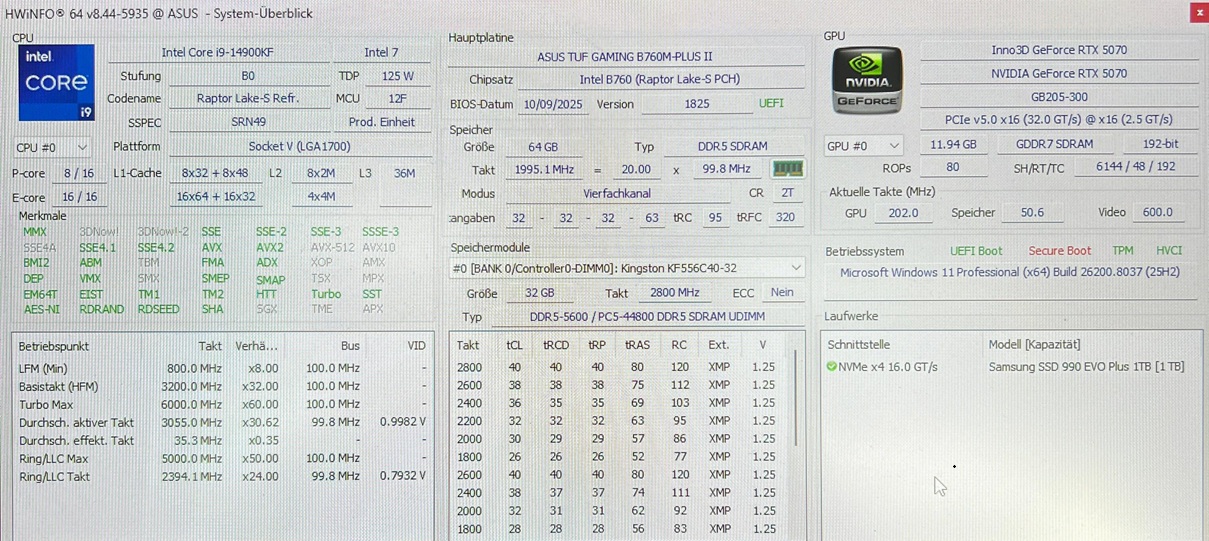Click the Intel 7 process field
This screenshot has height=541, width=1209.
click(x=381, y=52)
